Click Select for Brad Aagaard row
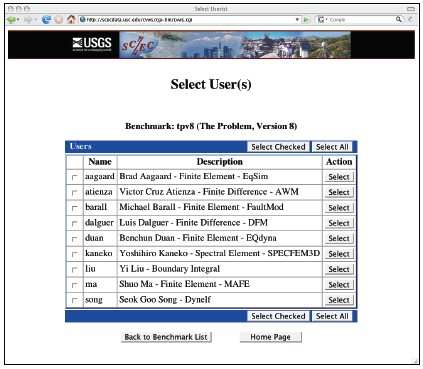 339,177
